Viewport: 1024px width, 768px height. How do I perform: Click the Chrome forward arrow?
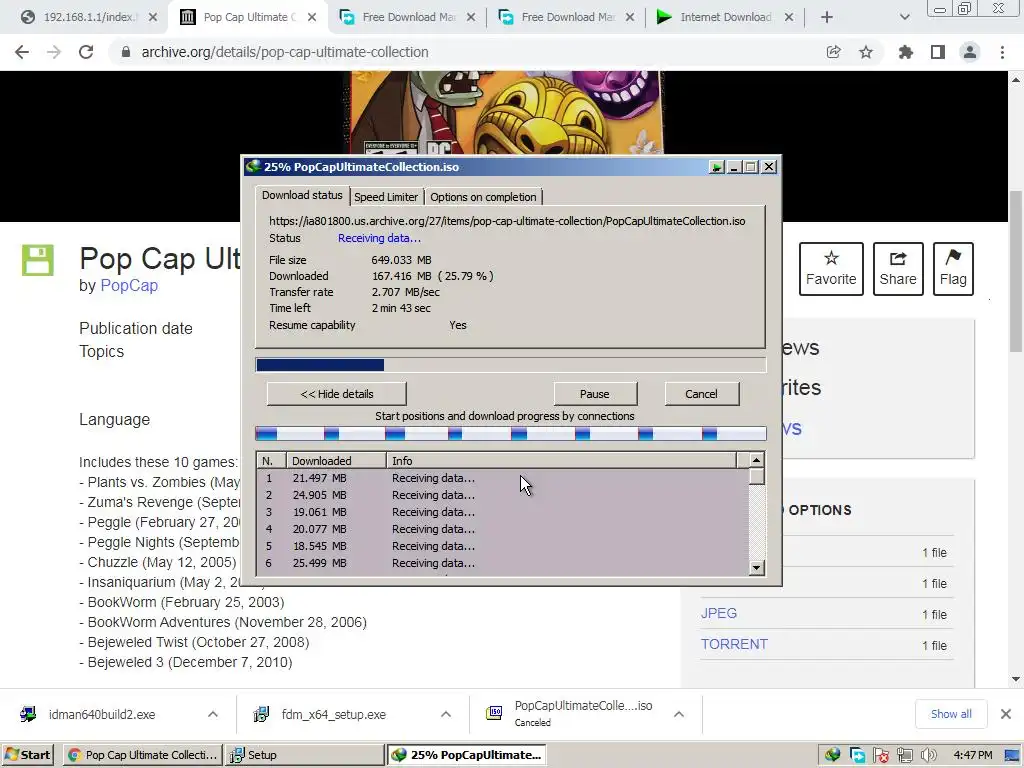(54, 52)
